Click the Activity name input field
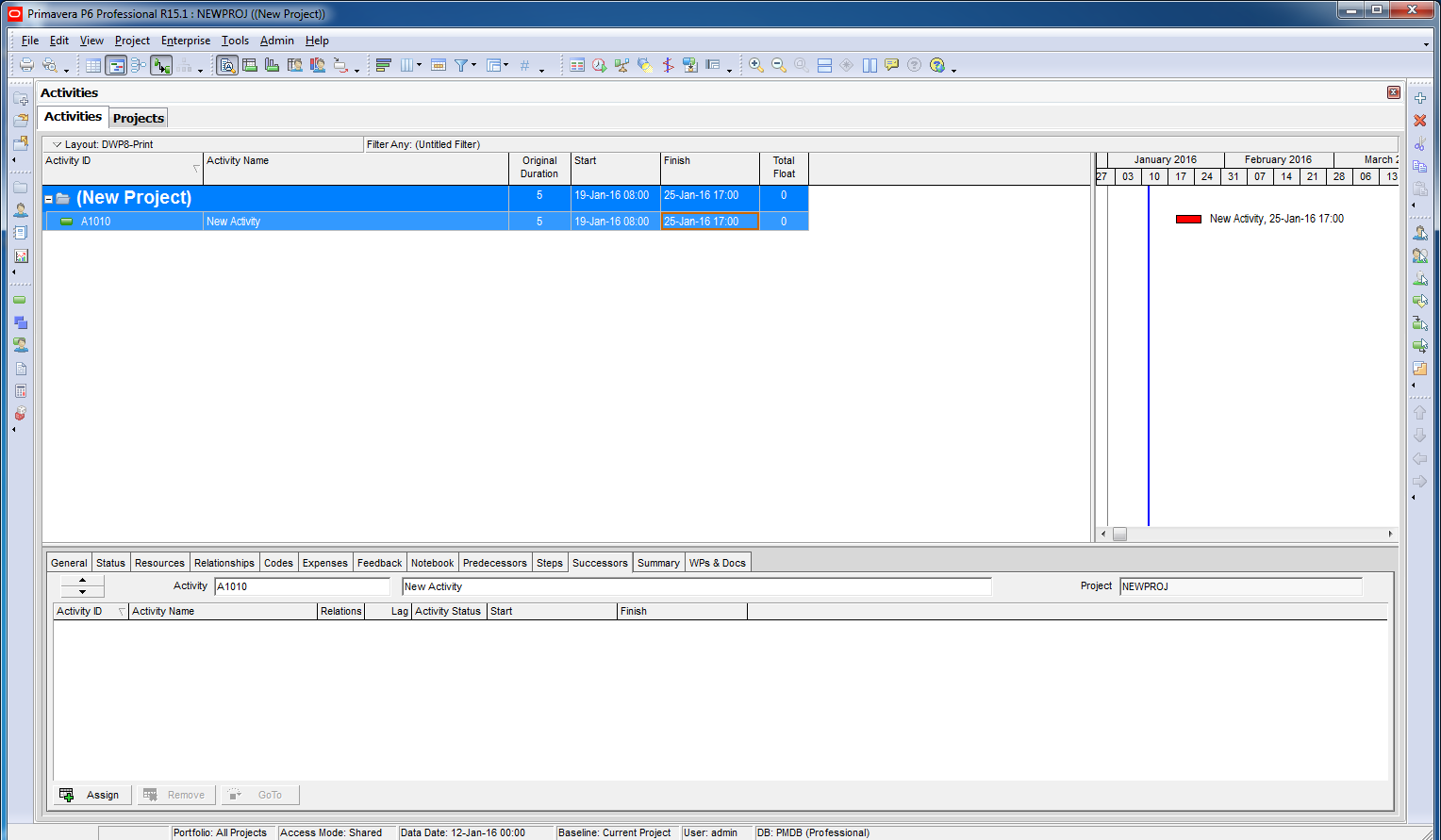This screenshot has width=1441, height=840. pyautogui.click(x=696, y=586)
